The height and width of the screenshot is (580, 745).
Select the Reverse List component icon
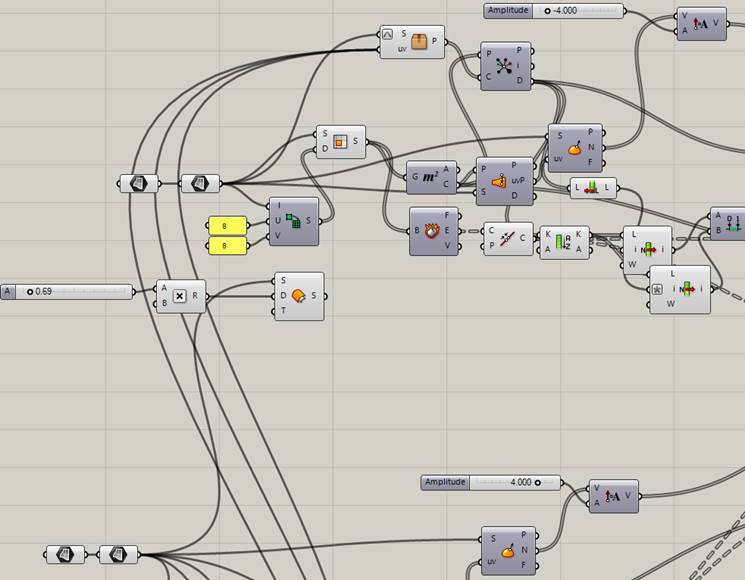tap(593, 188)
